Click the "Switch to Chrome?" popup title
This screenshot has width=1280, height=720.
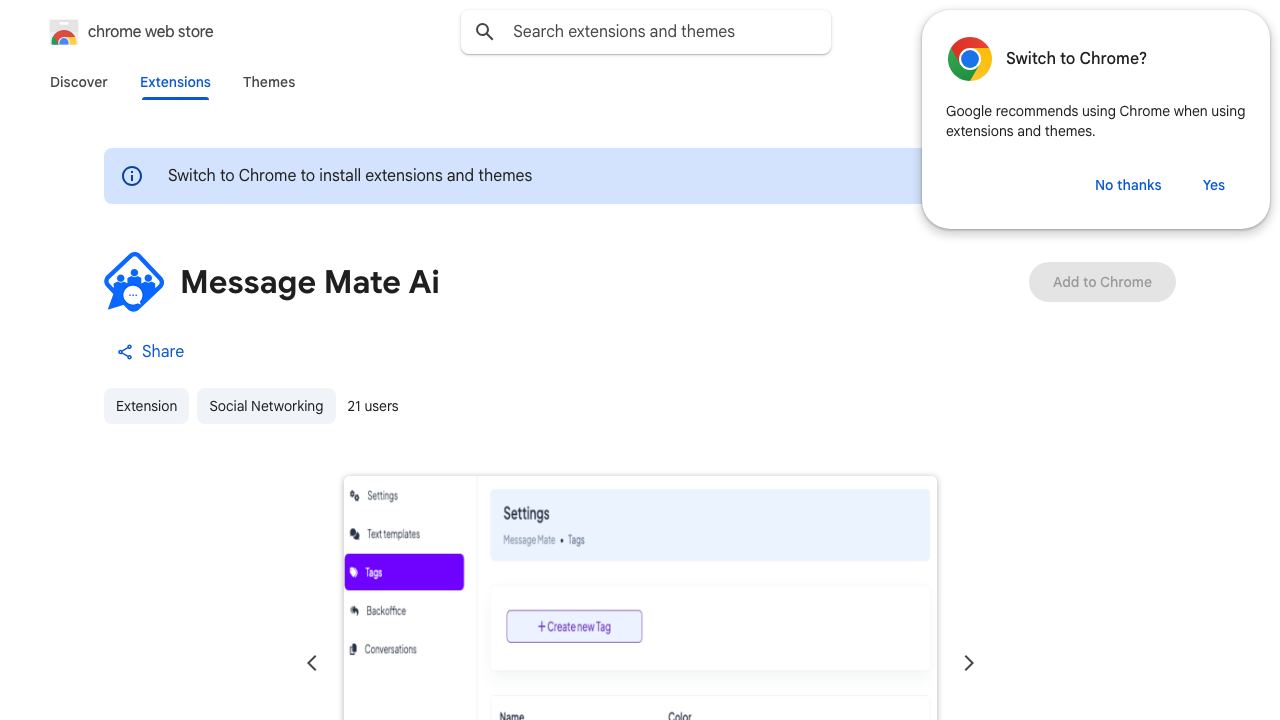1076,58
